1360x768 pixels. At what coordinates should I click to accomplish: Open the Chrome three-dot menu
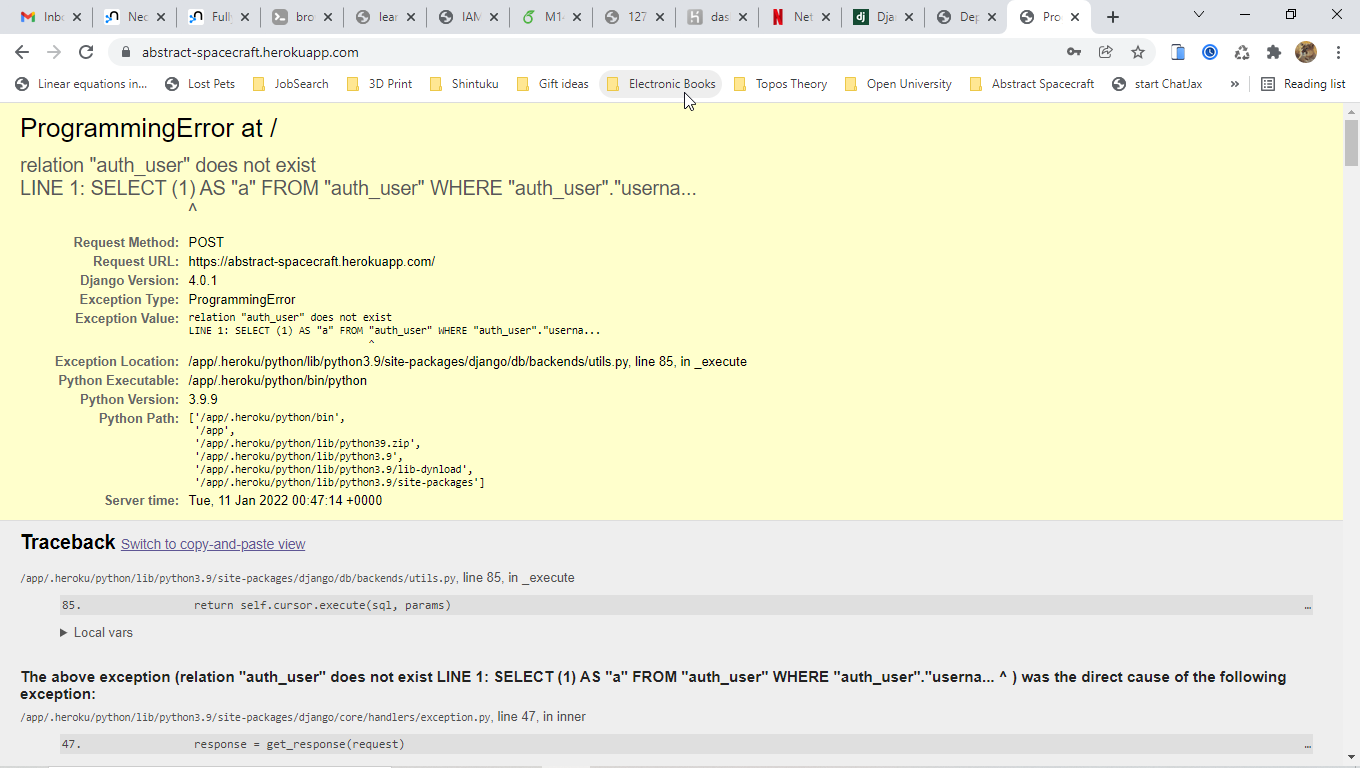[1338, 52]
